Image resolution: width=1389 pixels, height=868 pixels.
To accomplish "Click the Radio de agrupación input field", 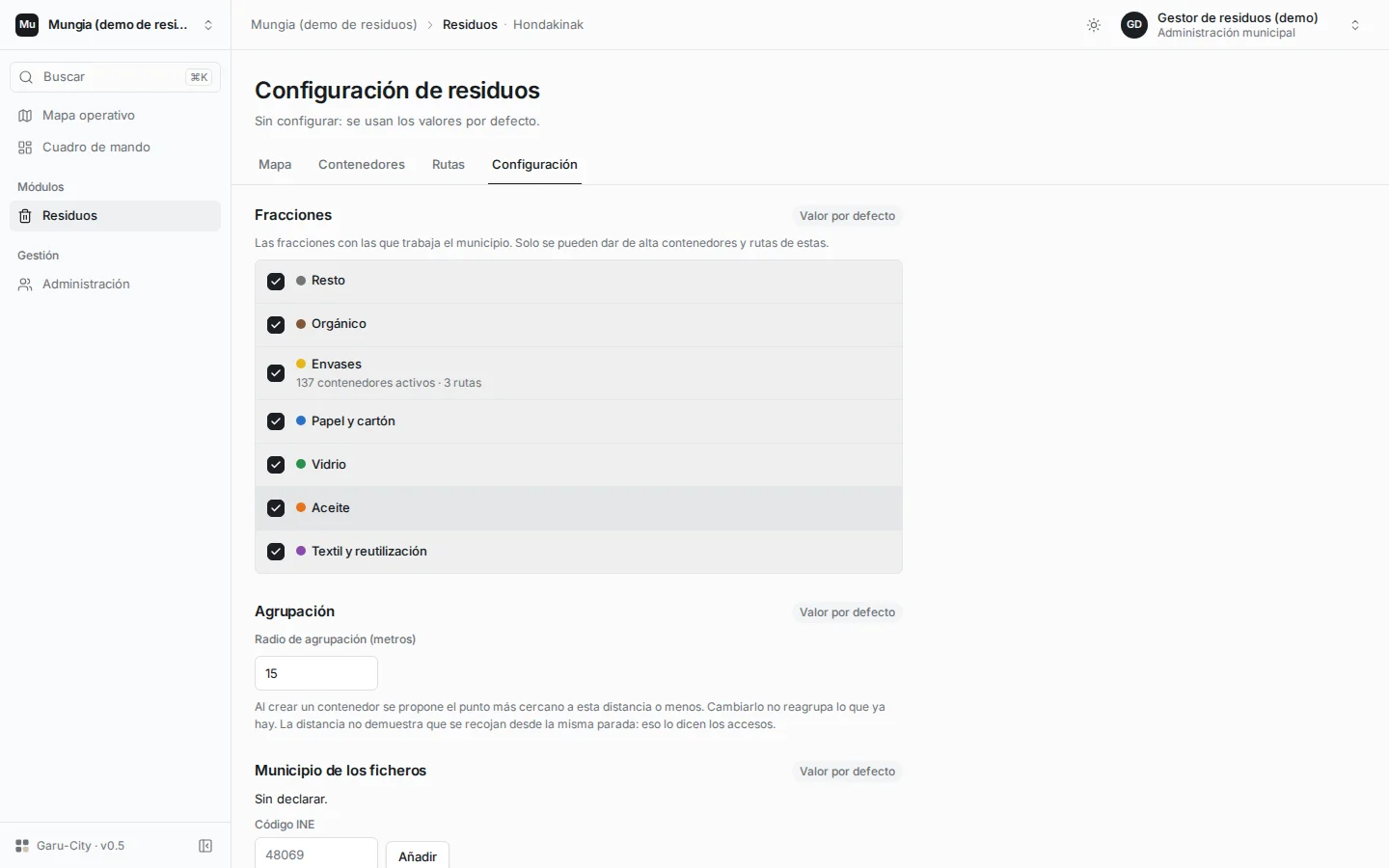I will pyautogui.click(x=316, y=673).
